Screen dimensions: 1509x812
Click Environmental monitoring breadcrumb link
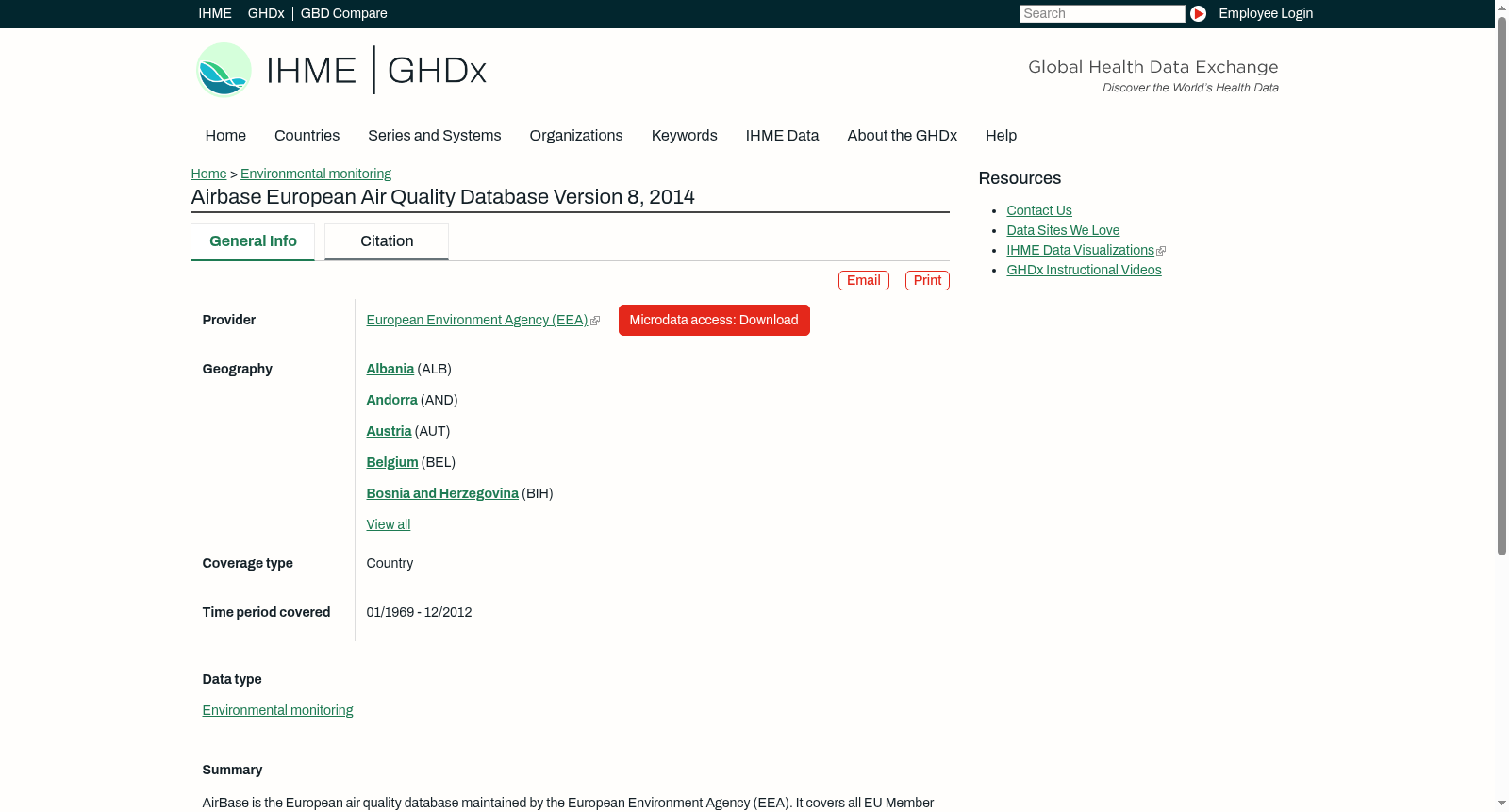(x=316, y=174)
